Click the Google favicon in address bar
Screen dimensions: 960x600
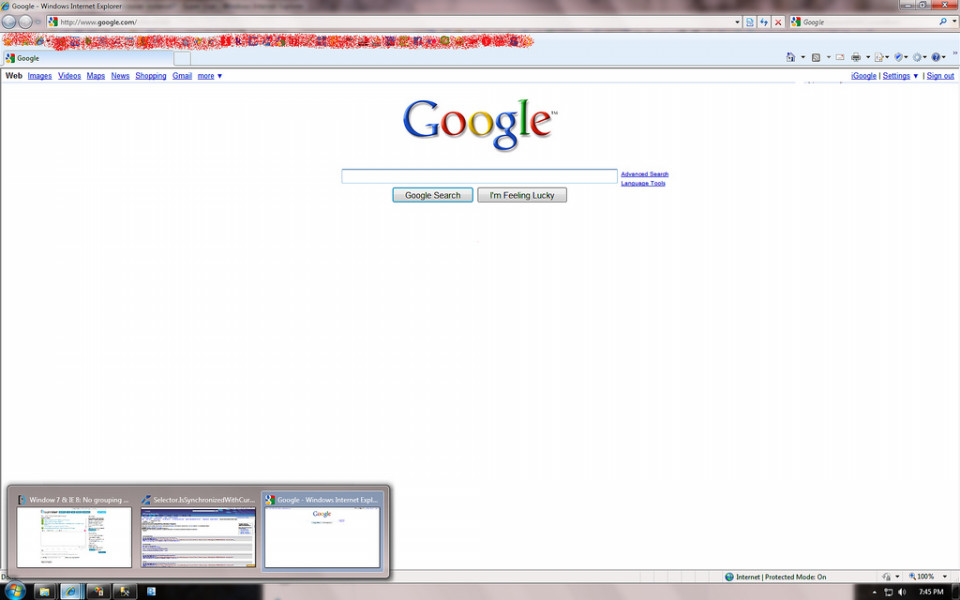(53, 22)
